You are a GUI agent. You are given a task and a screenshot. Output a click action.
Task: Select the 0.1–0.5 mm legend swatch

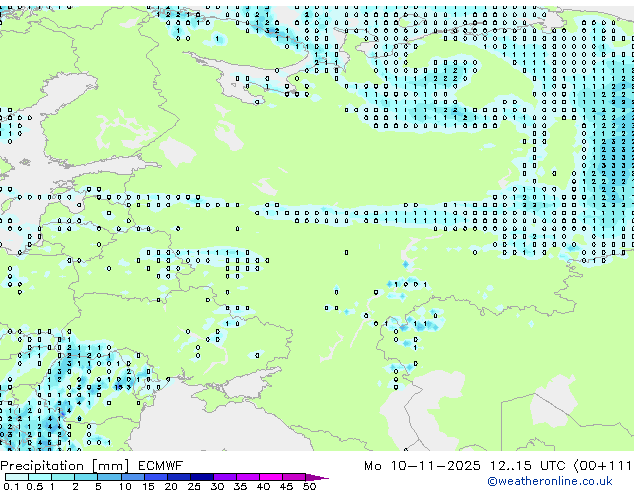(x=17, y=477)
